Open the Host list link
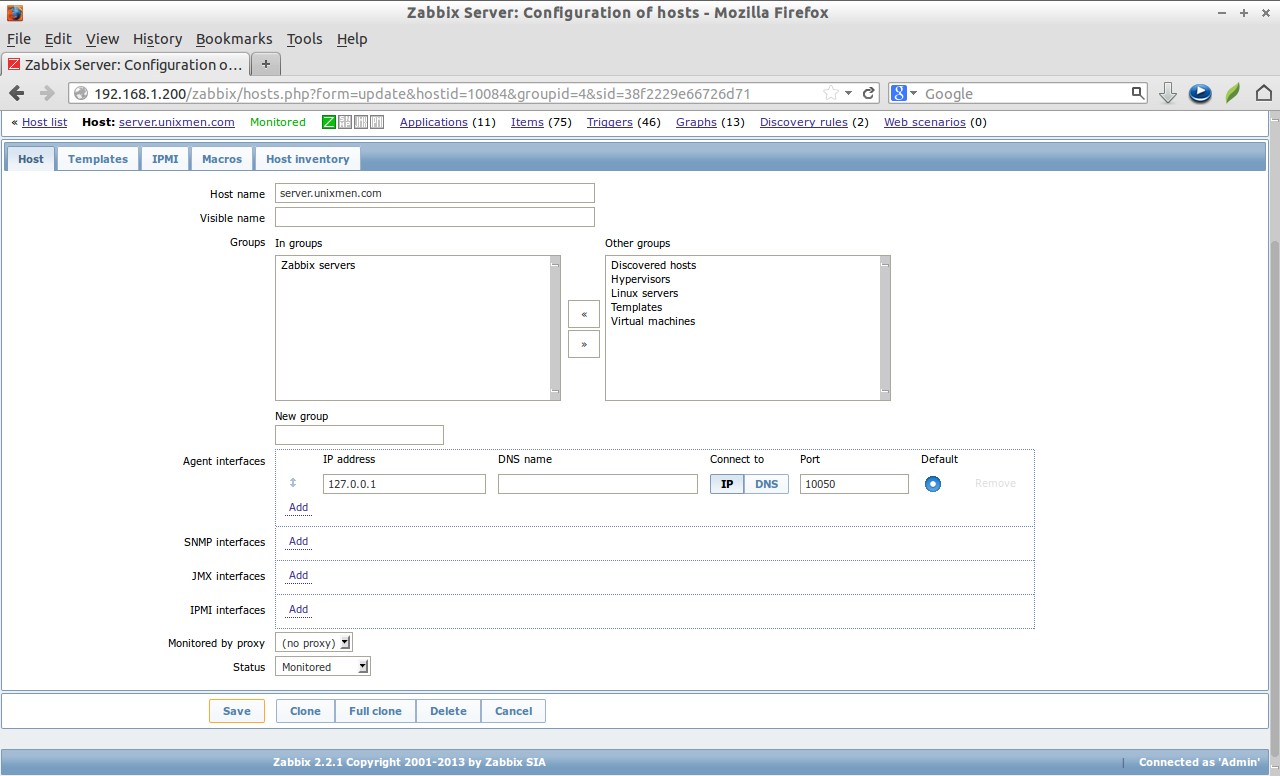The width and height of the screenshot is (1280, 776). [x=44, y=122]
